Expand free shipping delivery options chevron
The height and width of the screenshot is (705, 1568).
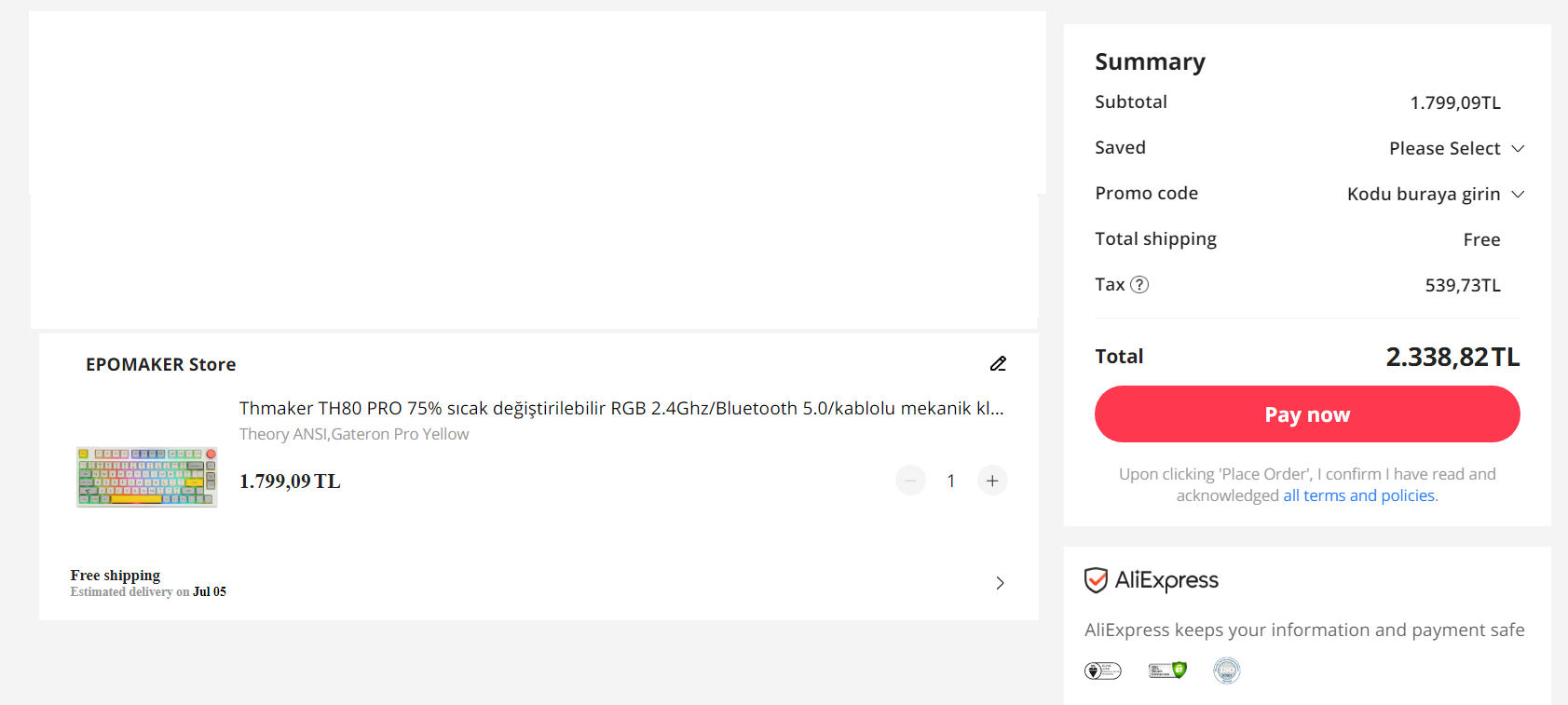(x=1000, y=583)
